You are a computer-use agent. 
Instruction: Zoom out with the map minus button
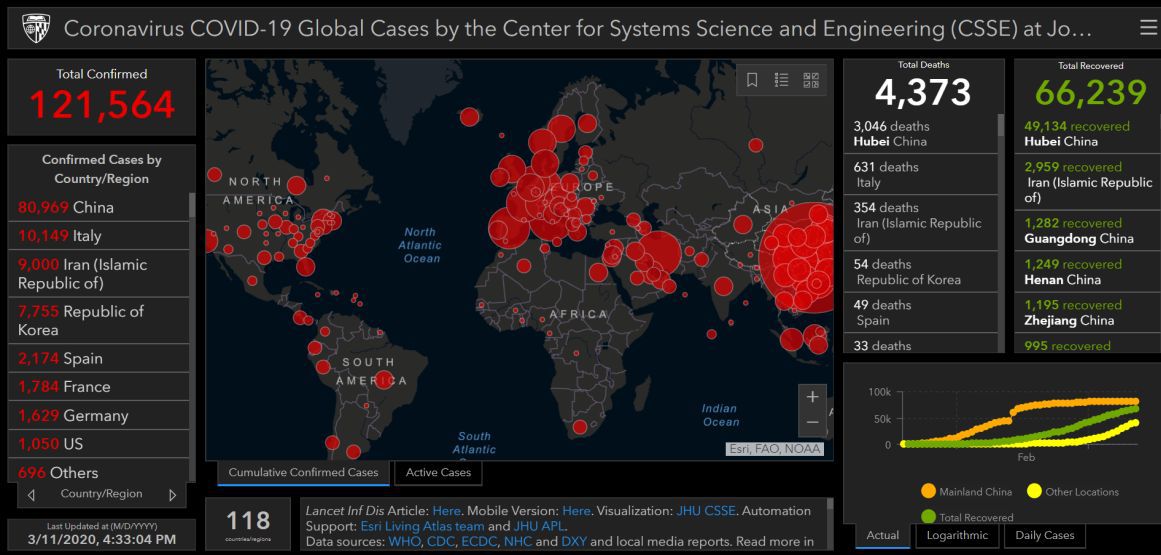pyautogui.click(x=812, y=422)
